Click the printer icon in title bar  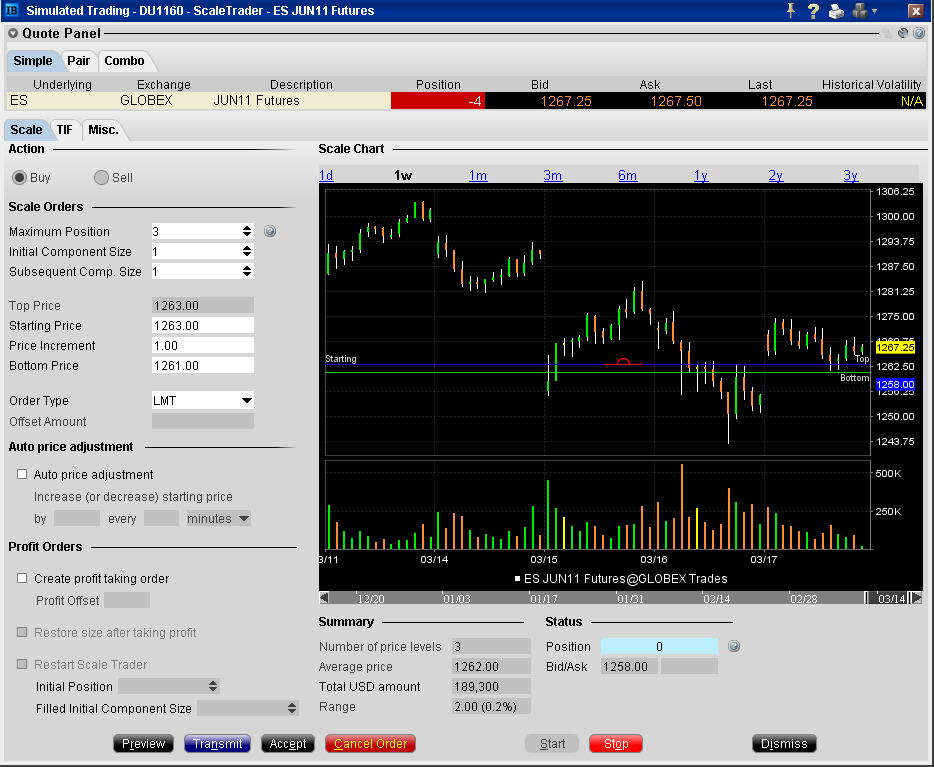coord(836,11)
